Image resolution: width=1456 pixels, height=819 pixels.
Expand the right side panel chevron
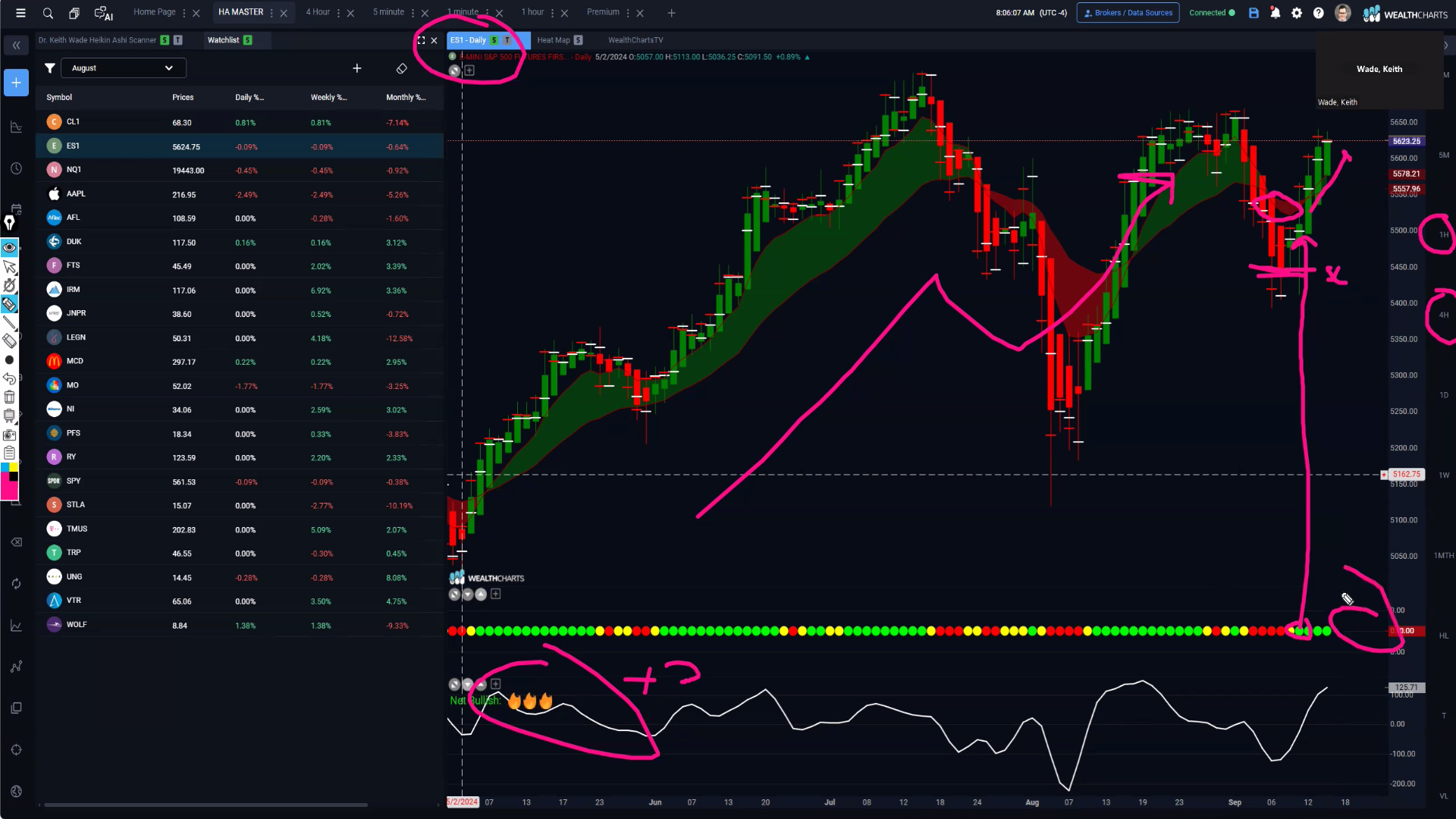1445,45
